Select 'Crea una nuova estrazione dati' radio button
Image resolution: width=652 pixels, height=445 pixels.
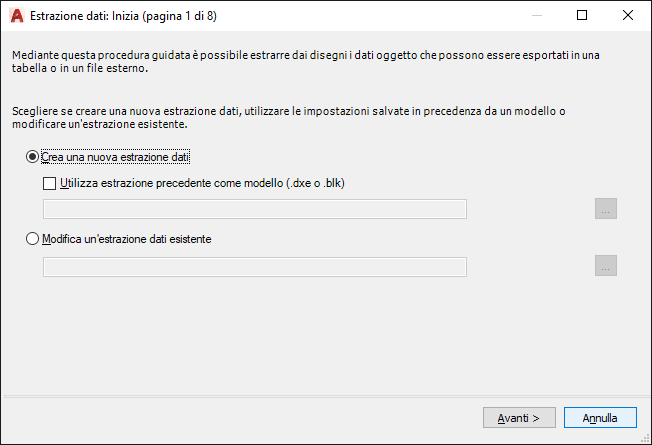[34, 157]
